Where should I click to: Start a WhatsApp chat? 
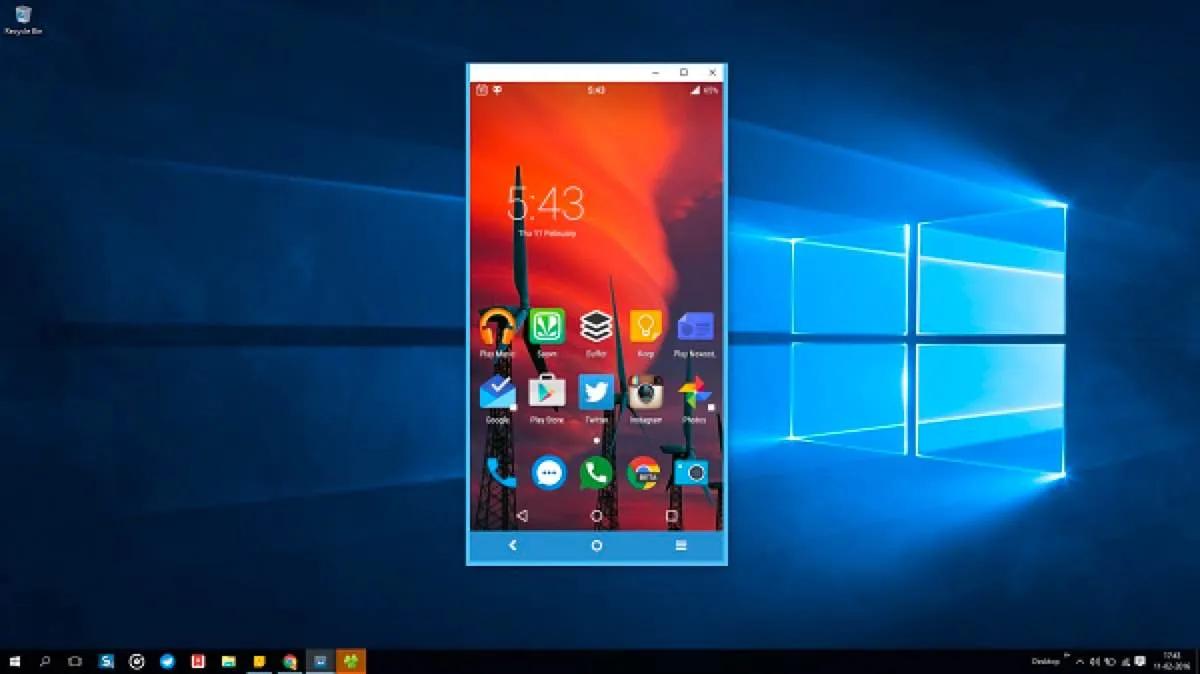pyautogui.click(x=595, y=470)
